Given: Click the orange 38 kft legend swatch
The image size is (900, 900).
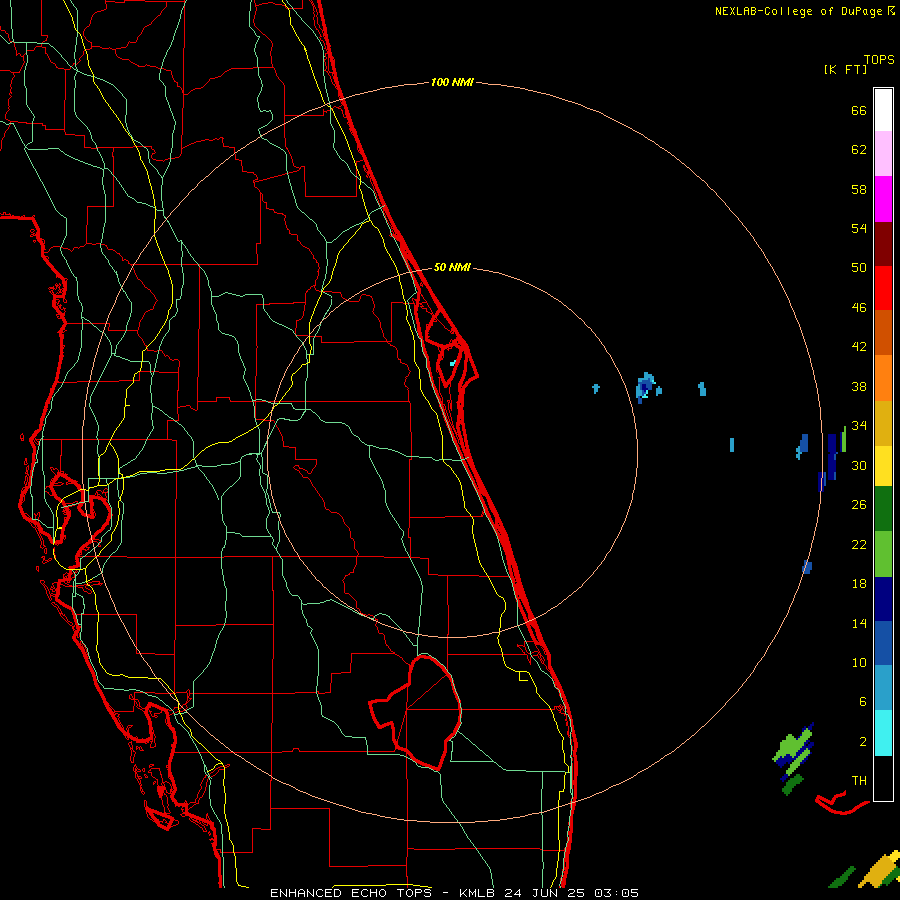Looking at the screenshot, I should point(883,378).
